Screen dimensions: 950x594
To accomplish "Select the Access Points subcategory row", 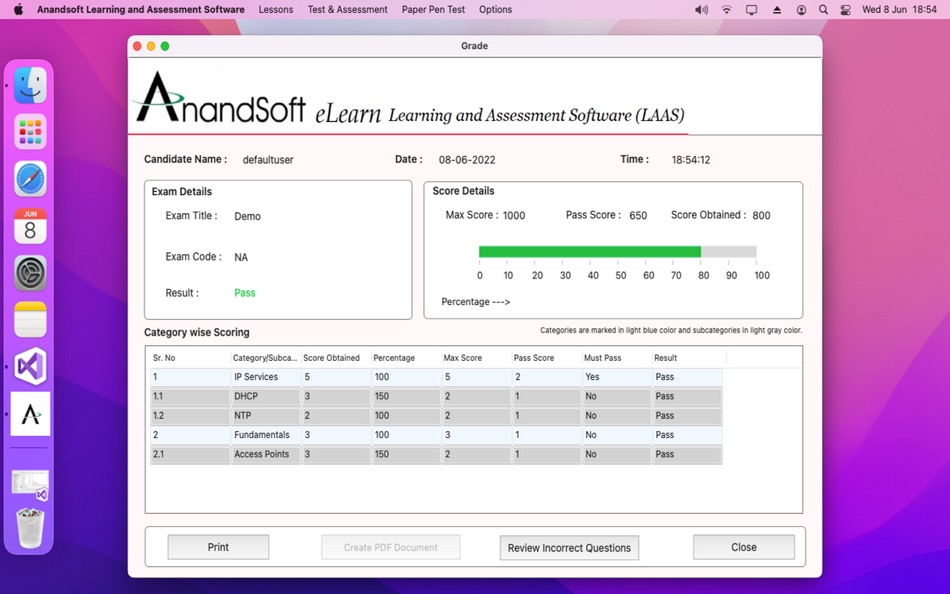I will pyautogui.click(x=436, y=455).
